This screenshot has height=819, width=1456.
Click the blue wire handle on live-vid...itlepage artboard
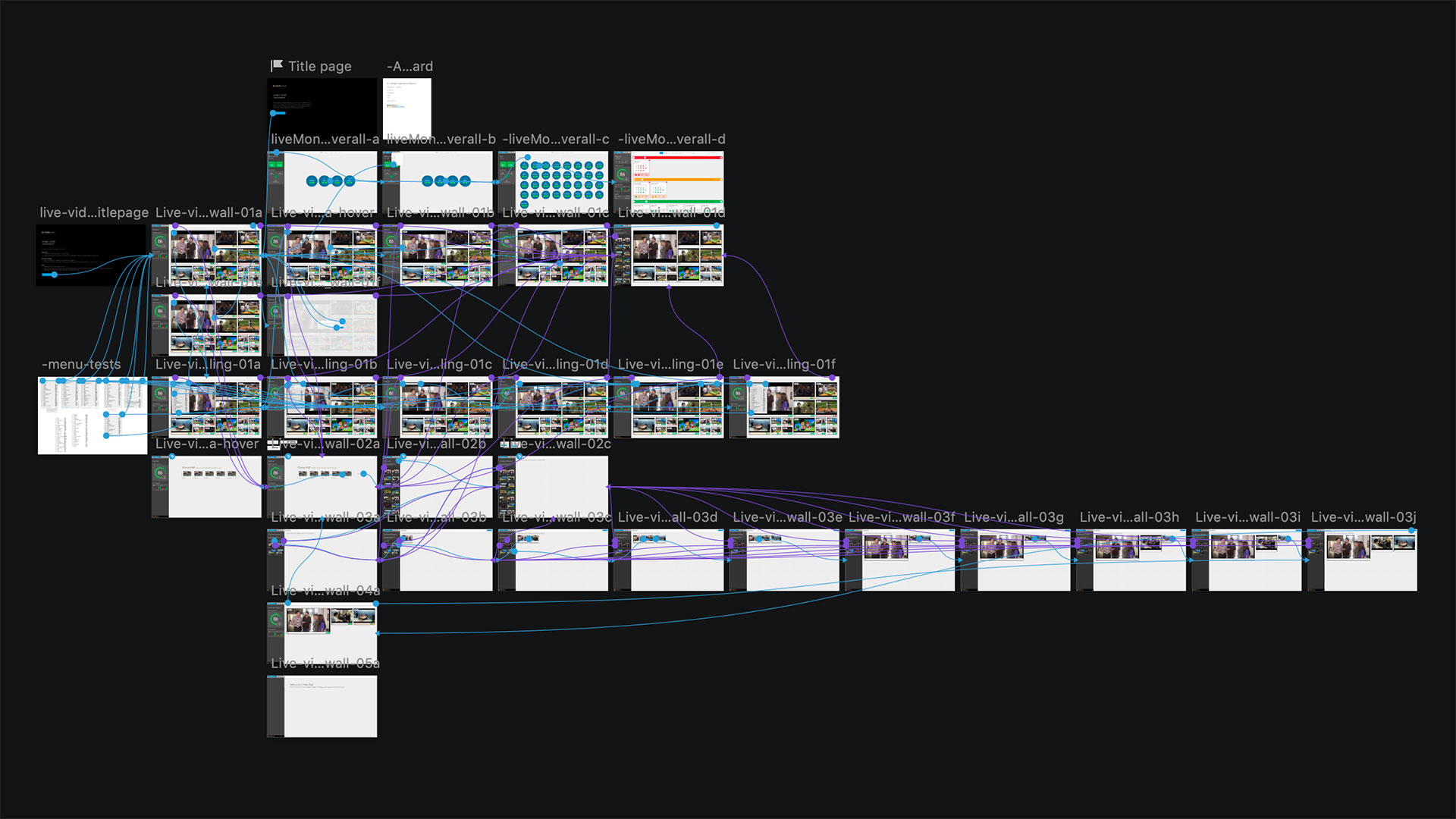(x=54, y=275)
